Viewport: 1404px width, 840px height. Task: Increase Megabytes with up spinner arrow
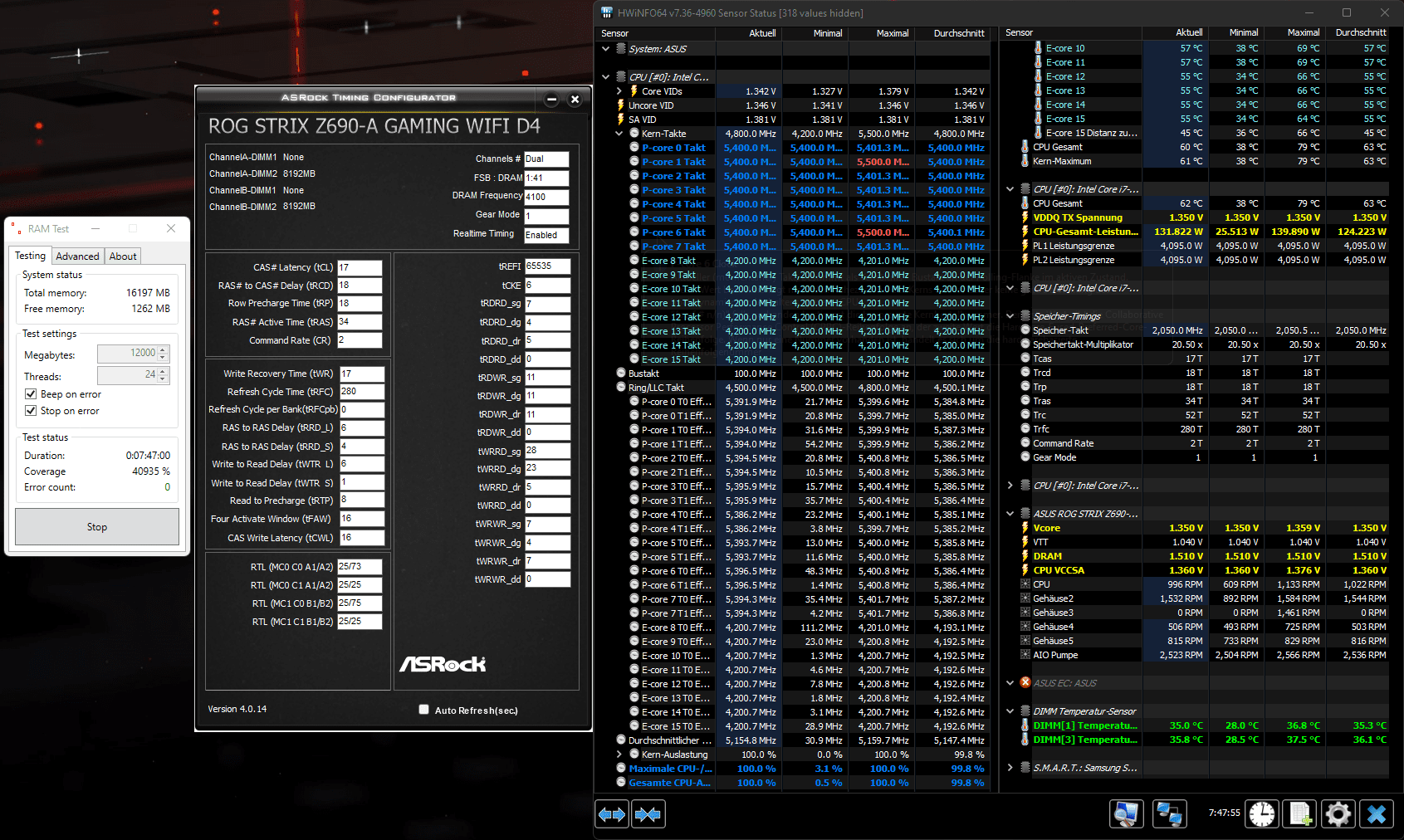(164, 349)
